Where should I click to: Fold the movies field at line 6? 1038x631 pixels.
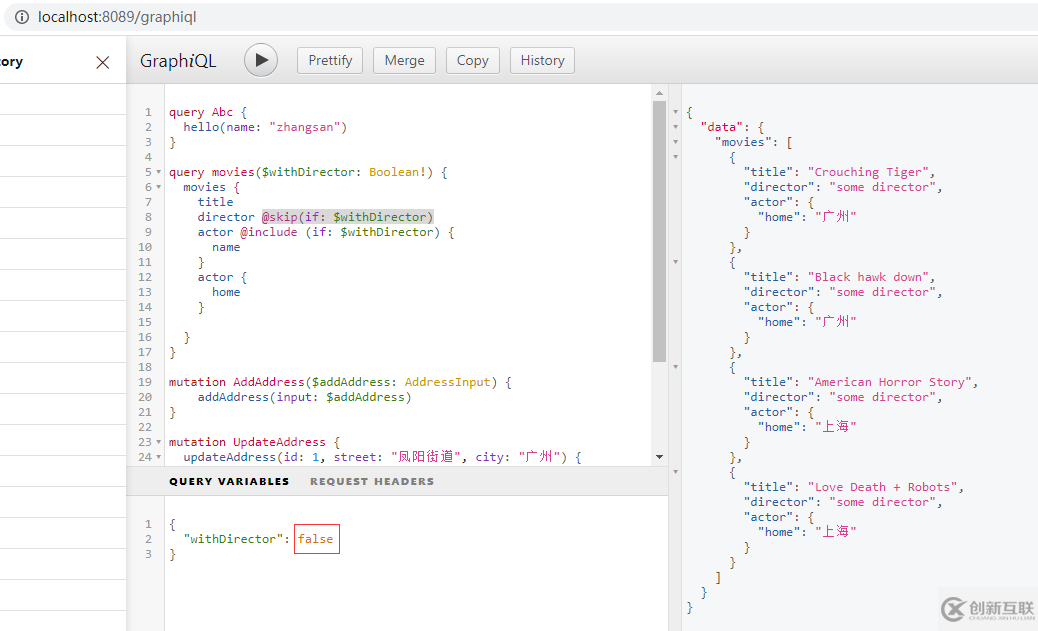pos(159,187)
